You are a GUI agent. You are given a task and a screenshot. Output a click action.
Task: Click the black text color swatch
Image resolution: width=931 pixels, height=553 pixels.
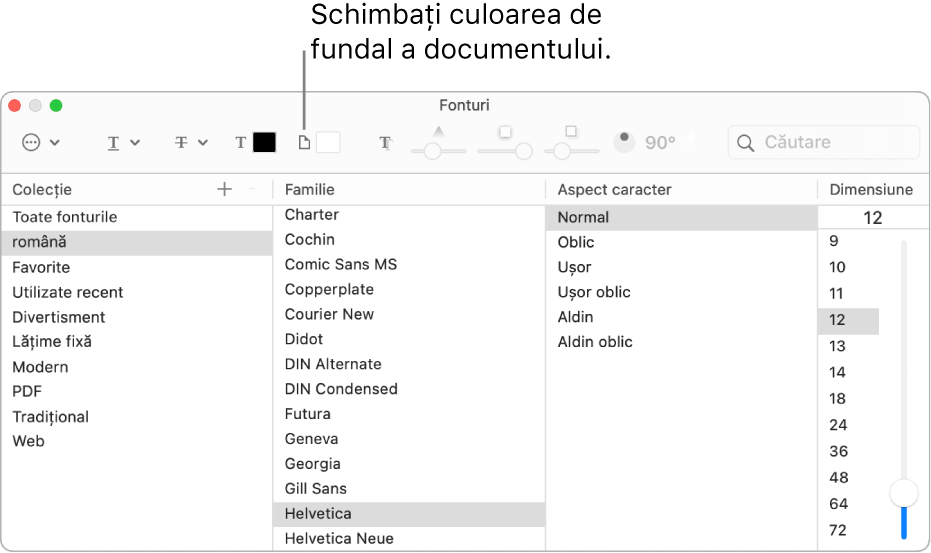tap(264, 143)
